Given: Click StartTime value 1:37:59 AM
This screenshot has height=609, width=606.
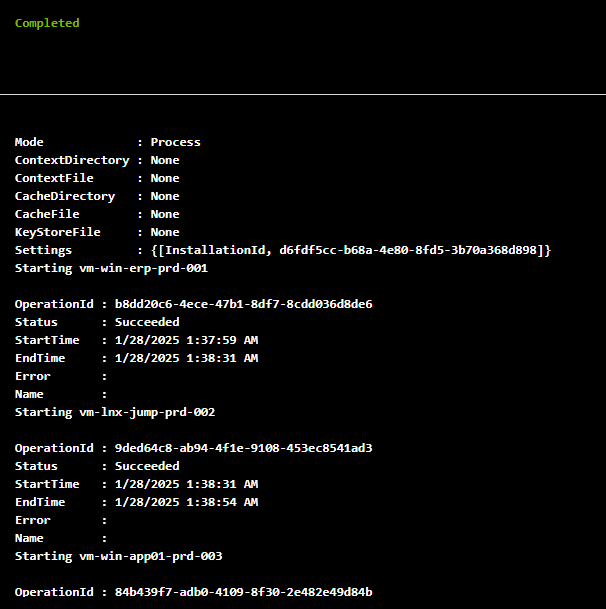Looking at the screenshot, I should coord(186,340).
